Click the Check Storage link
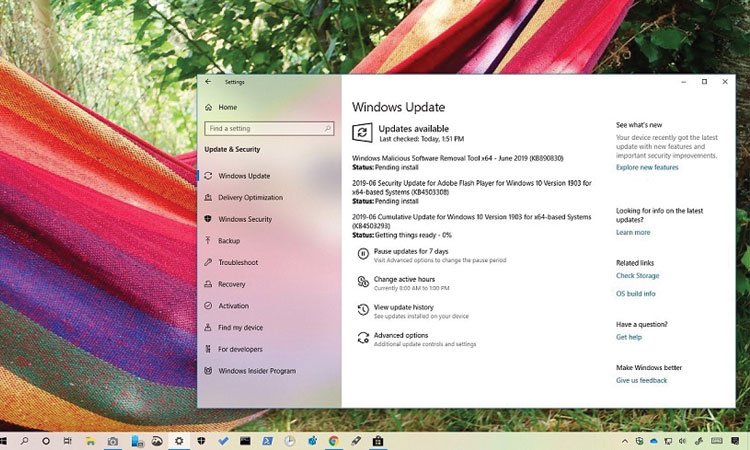Viewport: 750px width, 450px height. pos(637,275)
